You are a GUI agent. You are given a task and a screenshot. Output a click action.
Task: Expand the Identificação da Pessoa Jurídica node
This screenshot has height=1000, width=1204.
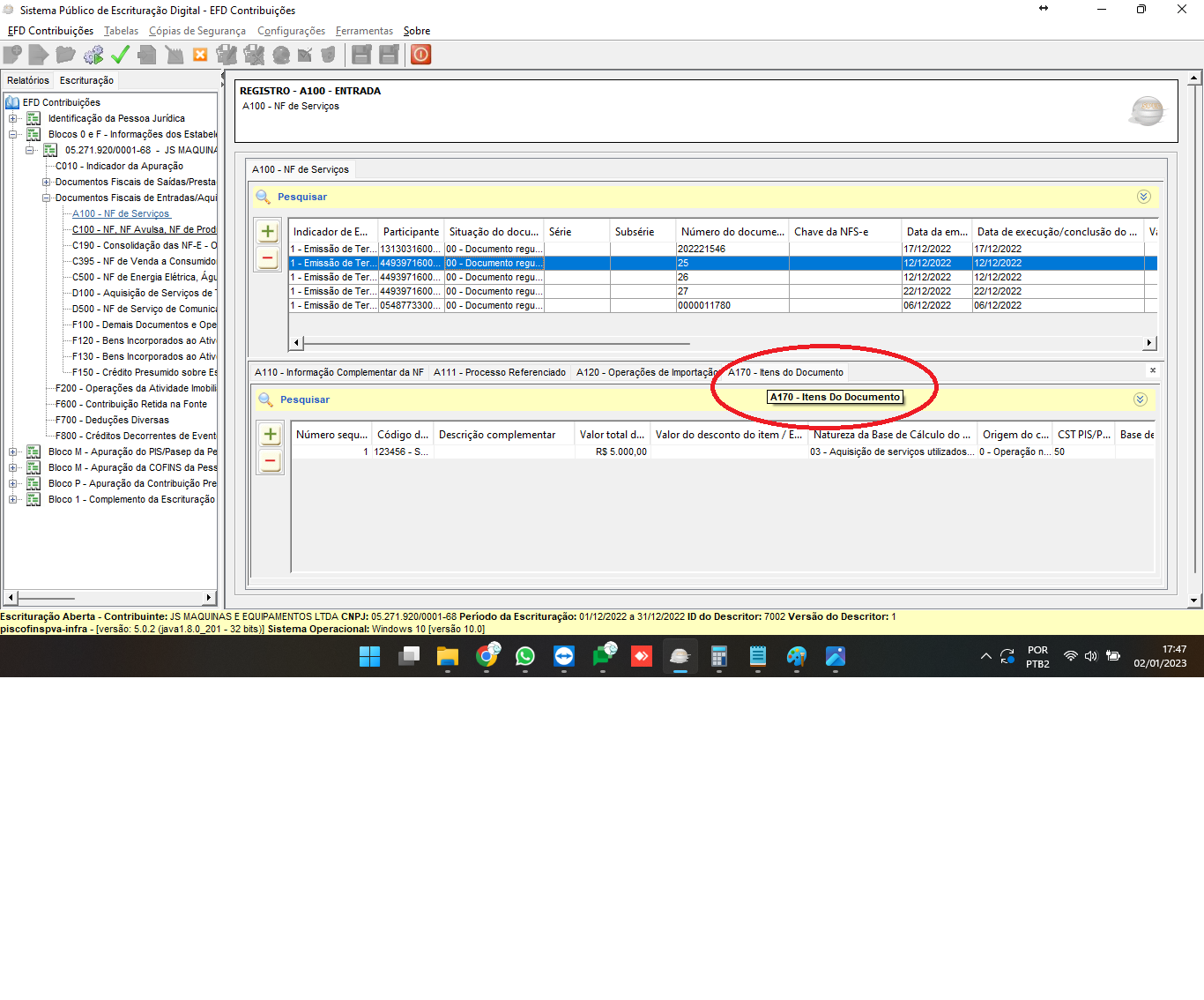tap(13, 118)
